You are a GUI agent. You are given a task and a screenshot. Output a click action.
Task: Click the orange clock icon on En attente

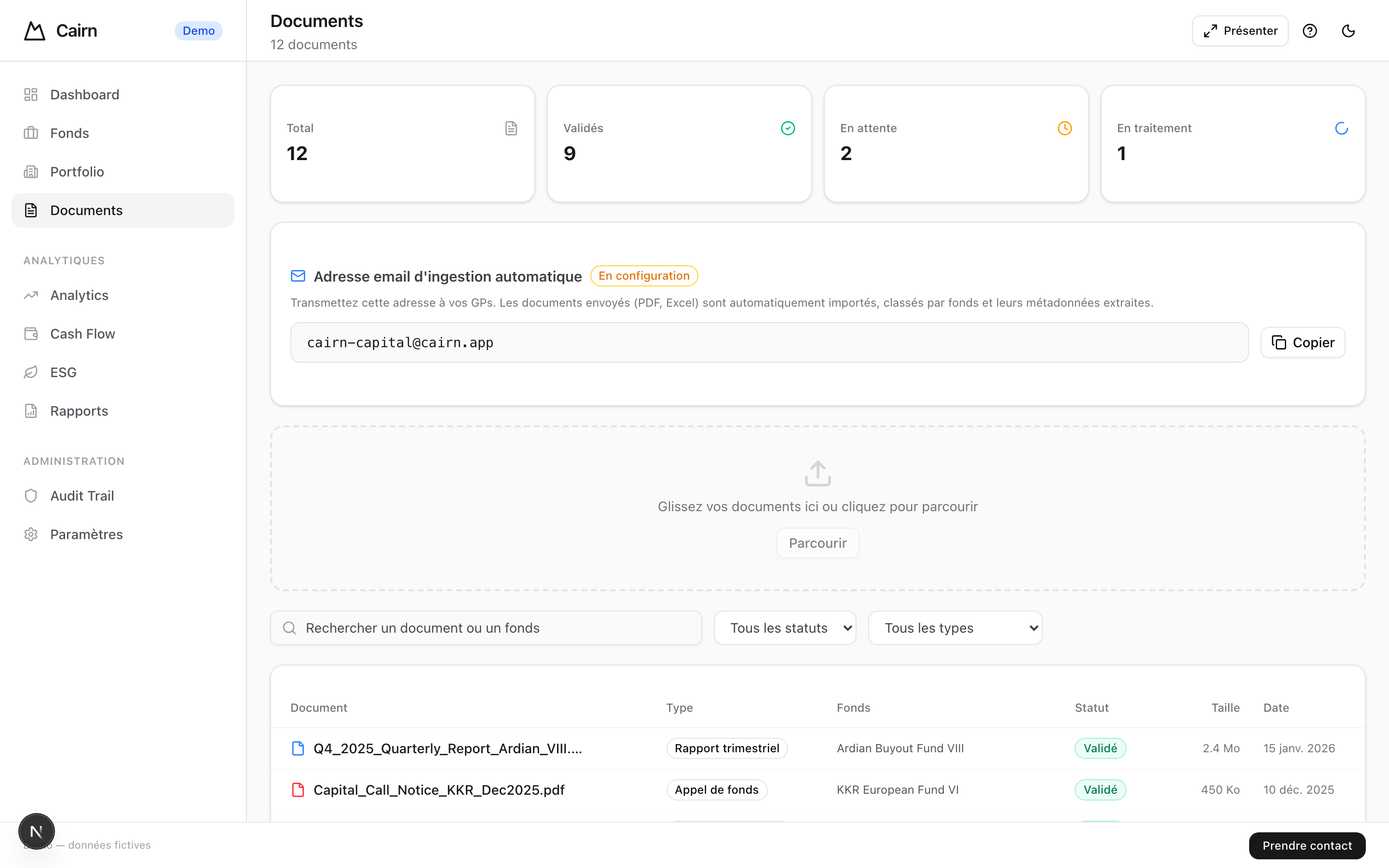coord(1064,128)
